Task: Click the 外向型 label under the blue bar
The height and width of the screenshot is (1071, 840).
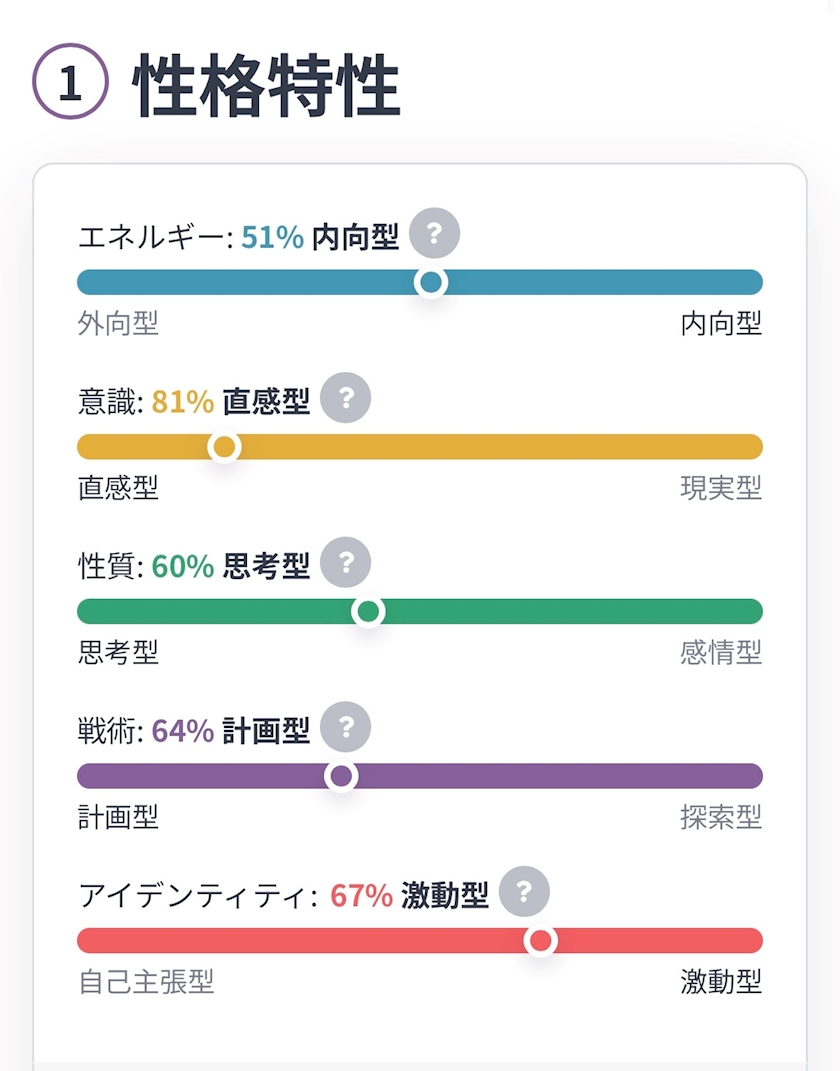Action: click(118, 323)
